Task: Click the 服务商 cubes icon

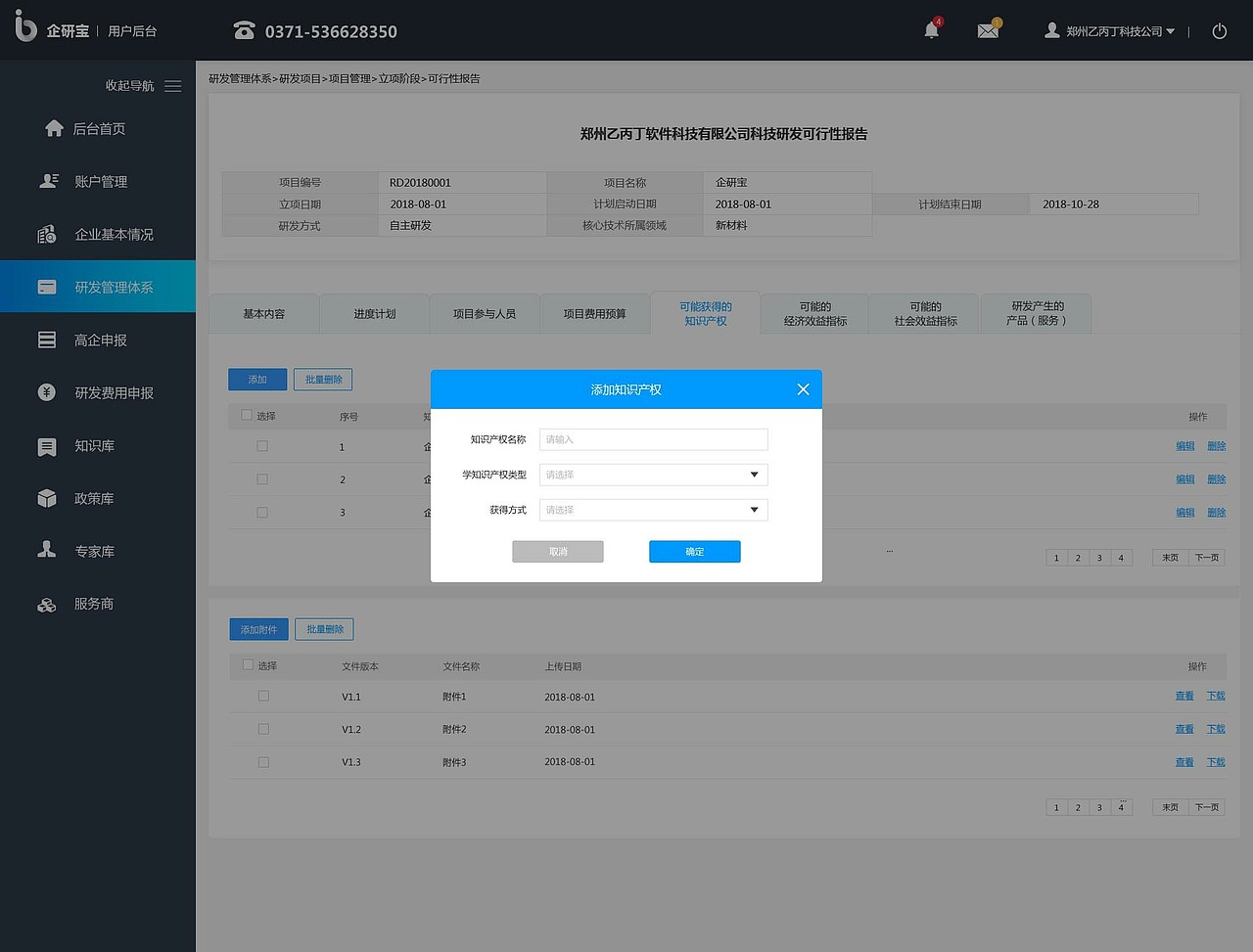Action: pyautogui.click(x=47, y=605)
